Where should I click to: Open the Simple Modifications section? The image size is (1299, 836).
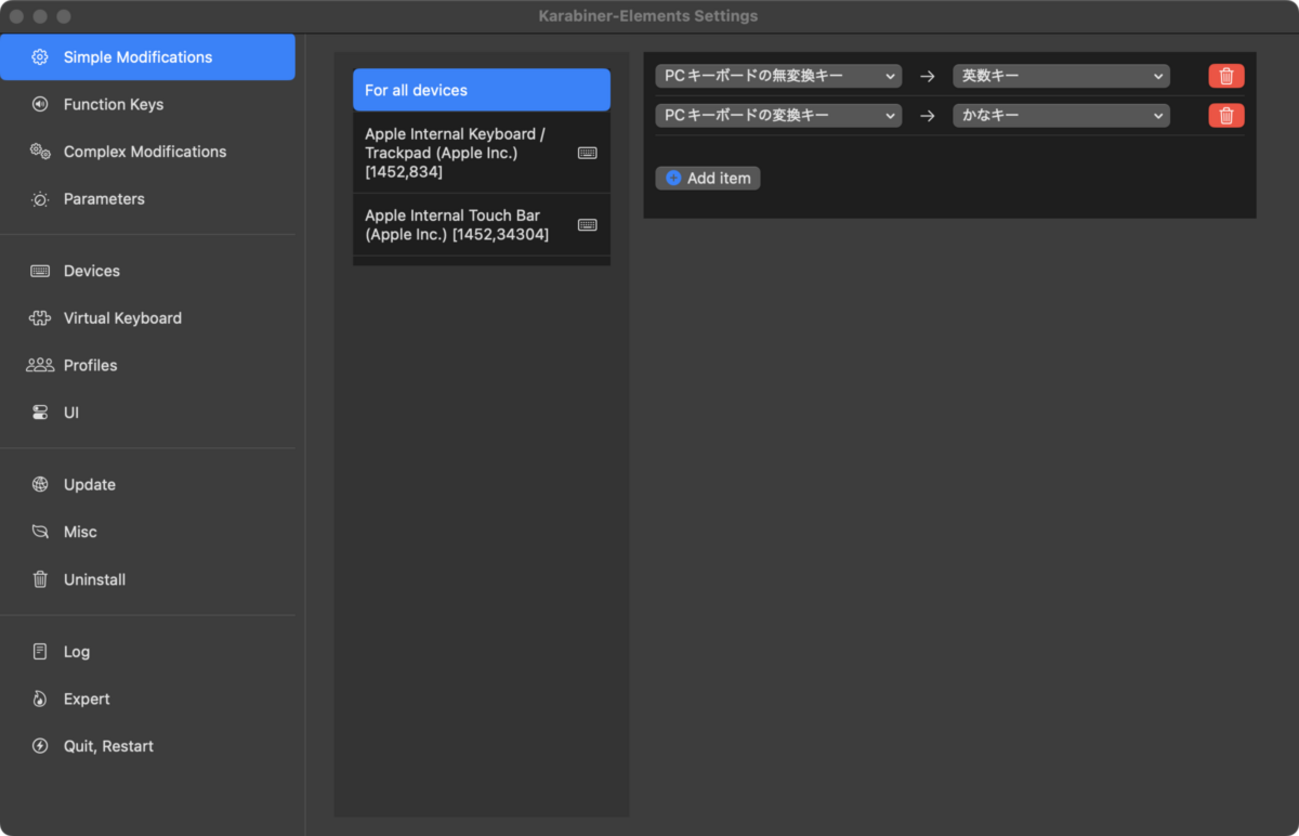[148, 57]
